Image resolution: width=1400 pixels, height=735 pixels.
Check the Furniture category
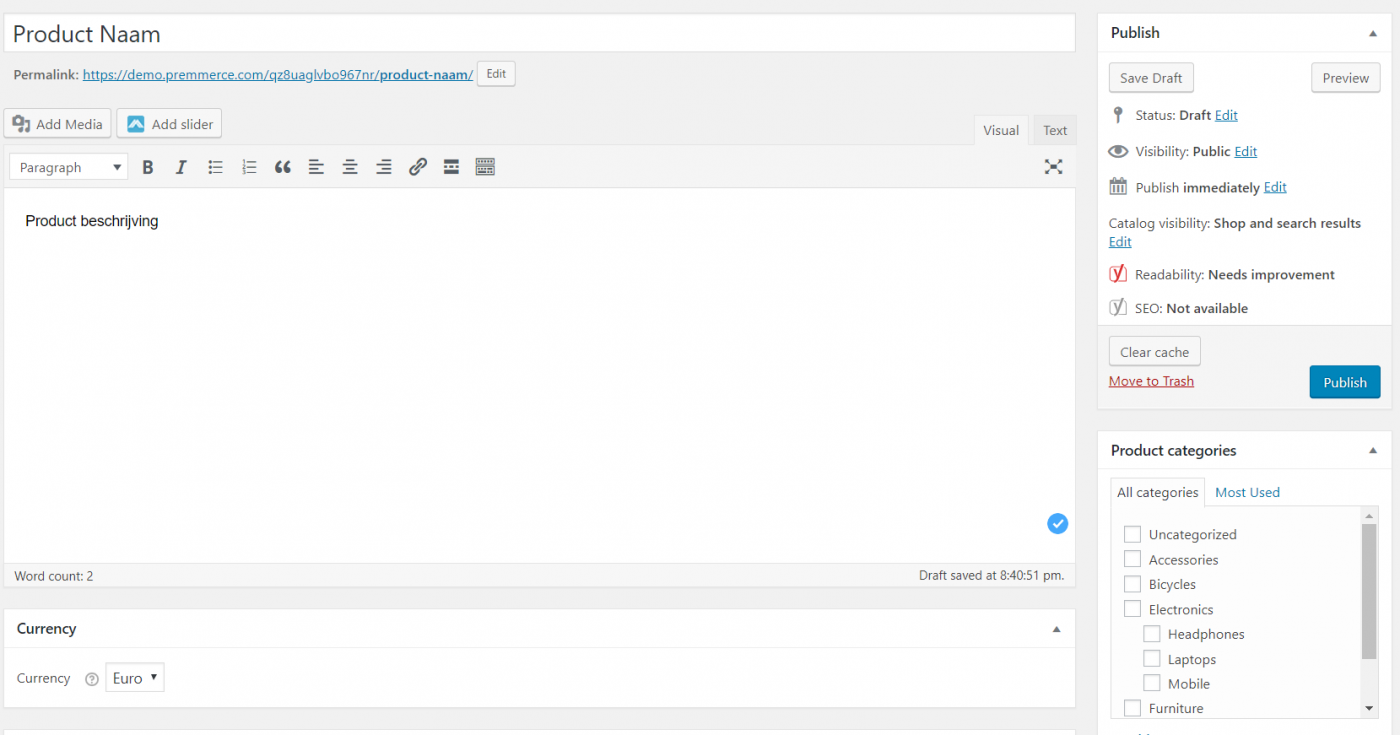click(x=1132, y=708)
